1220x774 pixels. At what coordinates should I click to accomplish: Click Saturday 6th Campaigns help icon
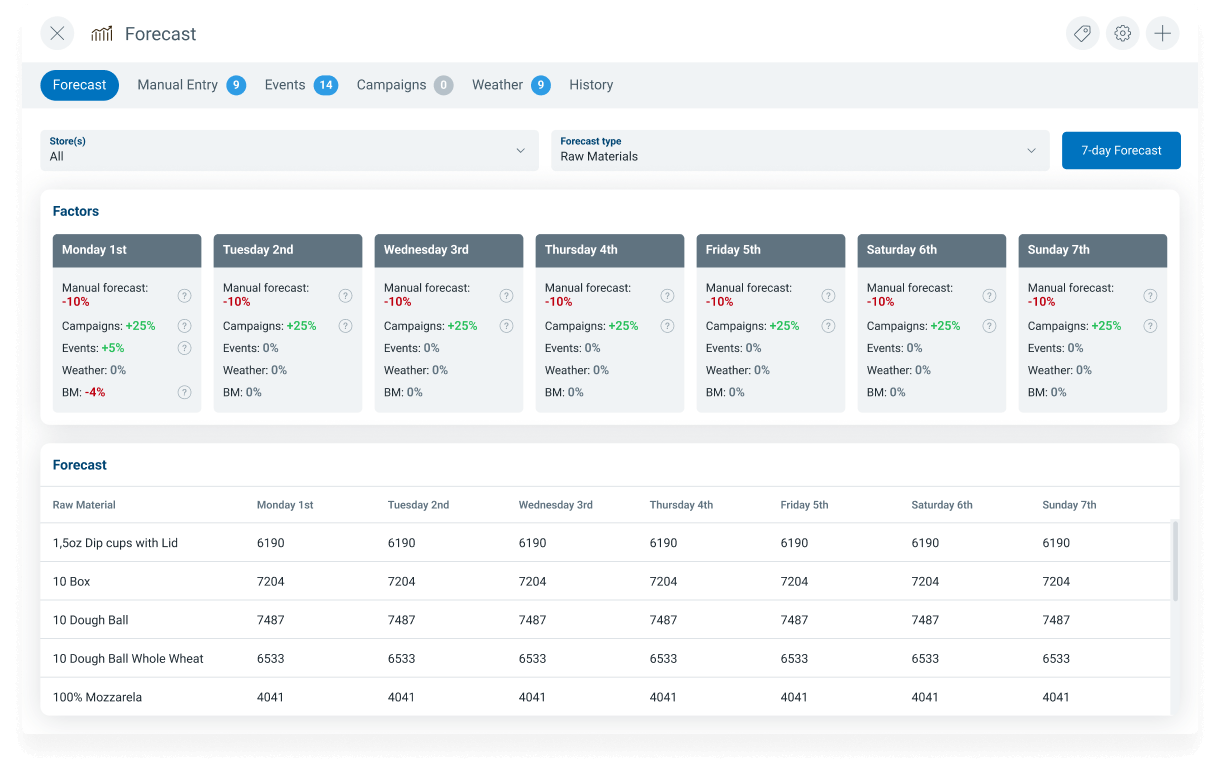tap(989, 326)
